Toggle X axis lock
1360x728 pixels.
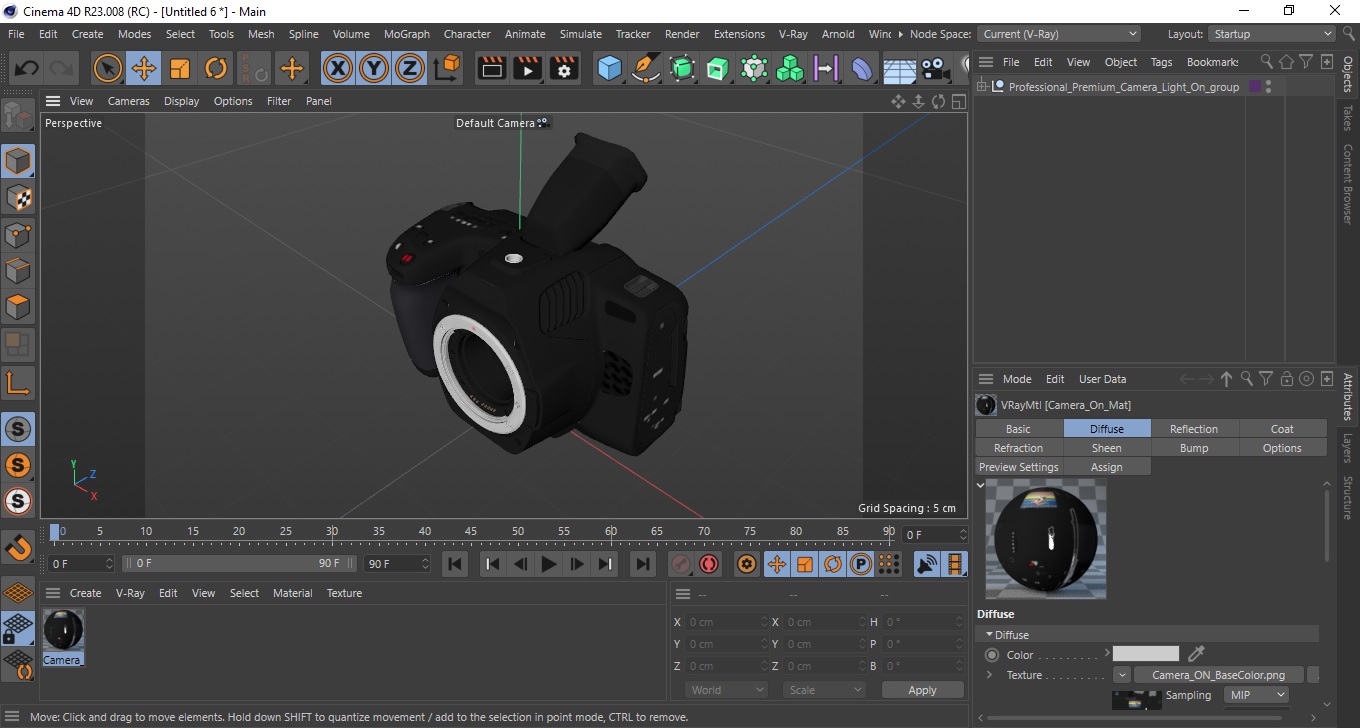tap(338, 69)
